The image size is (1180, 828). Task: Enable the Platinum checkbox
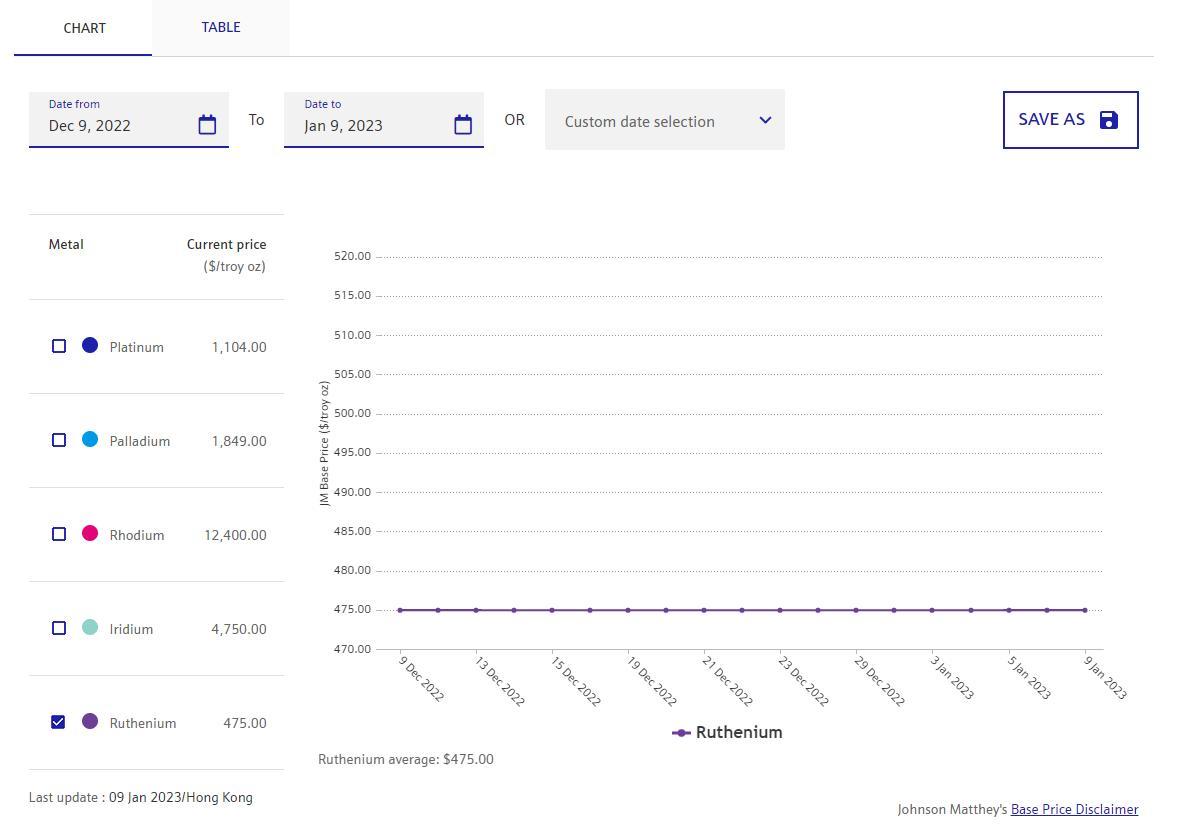(x=59, y=346)
